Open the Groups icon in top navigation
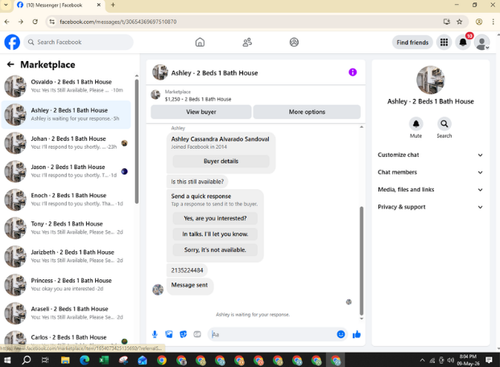The width and height of the screenshot is (500, 367). coord(294,42)
